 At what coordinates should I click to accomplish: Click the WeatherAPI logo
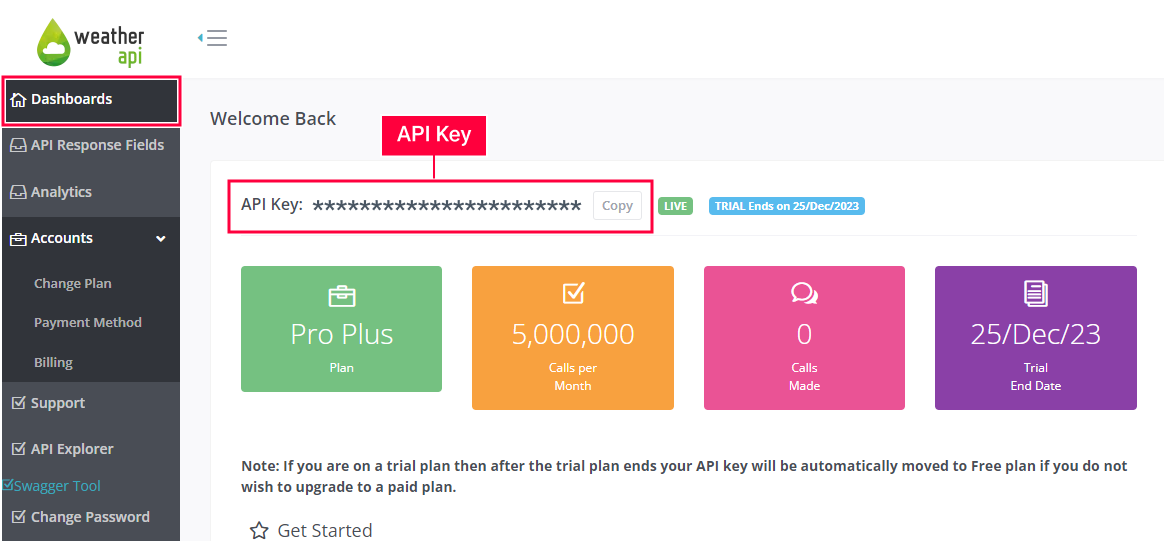91,42
